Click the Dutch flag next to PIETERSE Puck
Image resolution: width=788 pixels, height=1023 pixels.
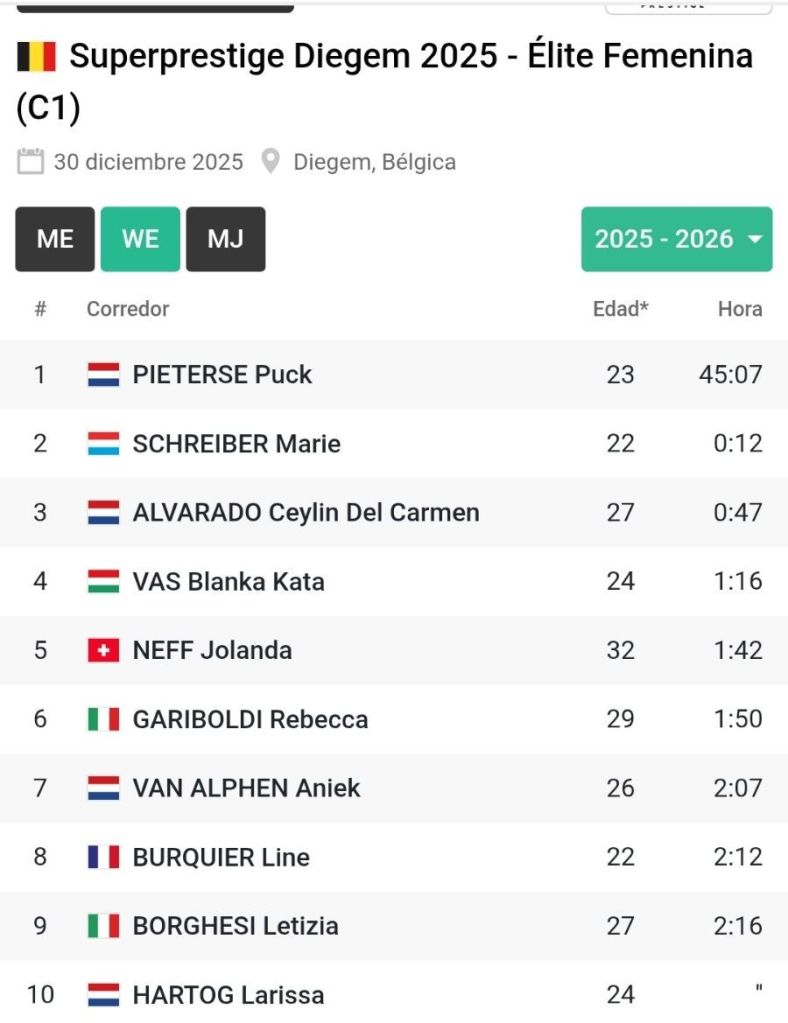pos(103,375)
